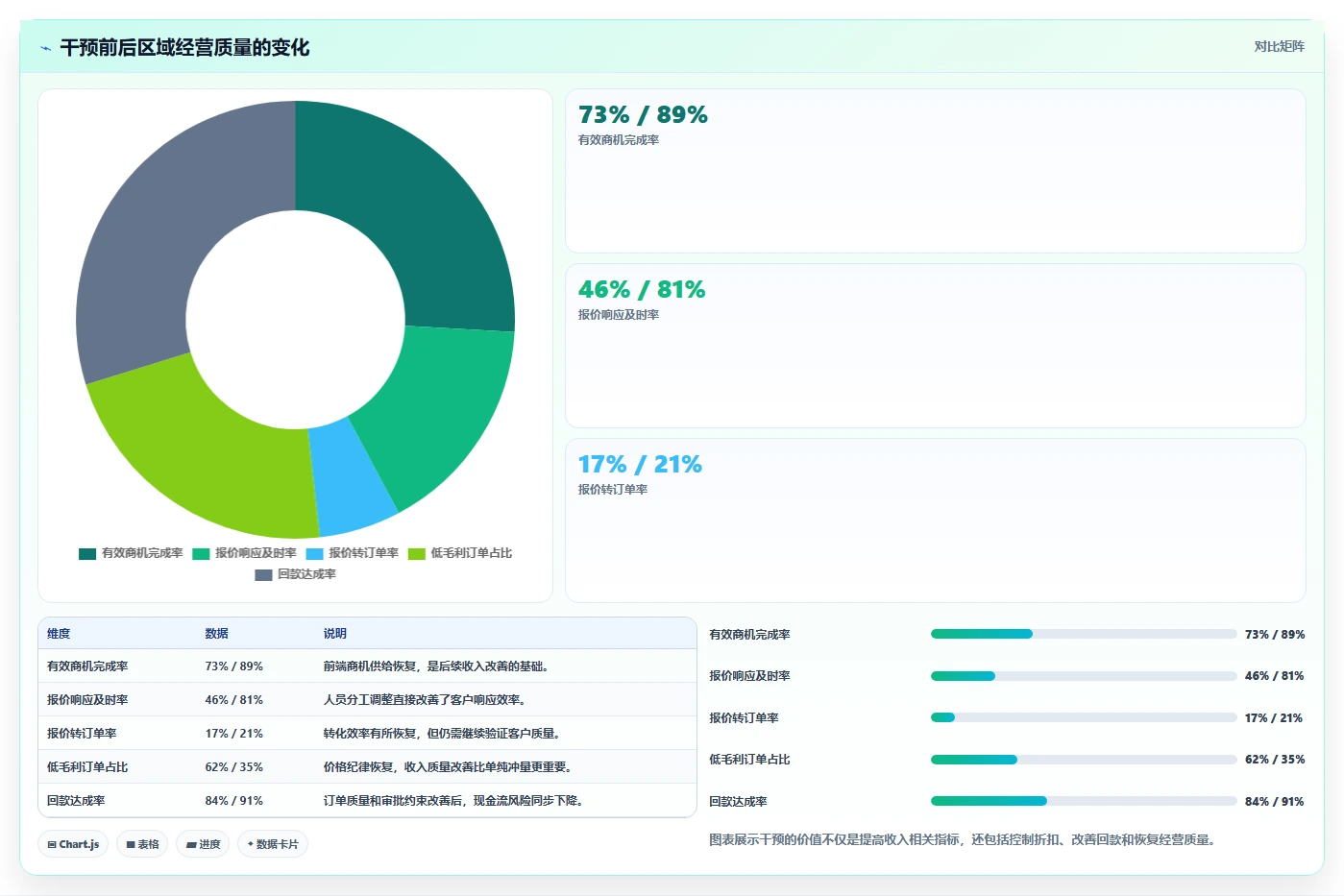Toggle the 回款达成率 legend swatch

tap(263, 574)
